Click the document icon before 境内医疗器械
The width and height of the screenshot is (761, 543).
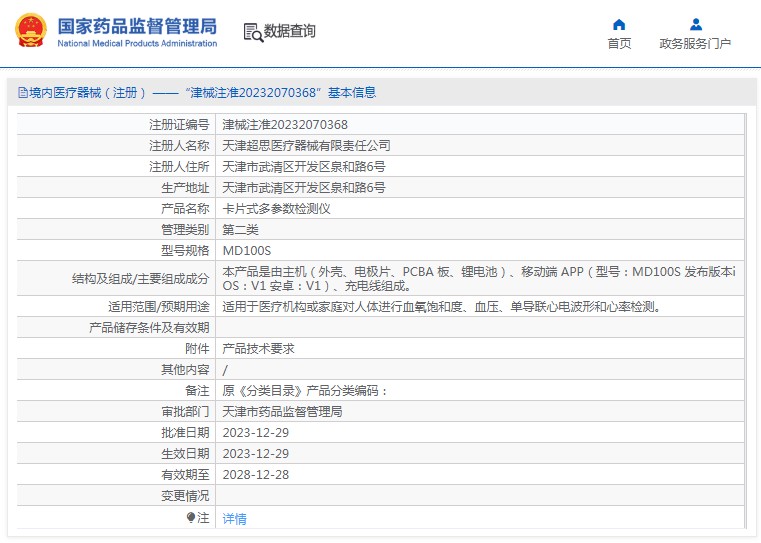click(22, 92)
